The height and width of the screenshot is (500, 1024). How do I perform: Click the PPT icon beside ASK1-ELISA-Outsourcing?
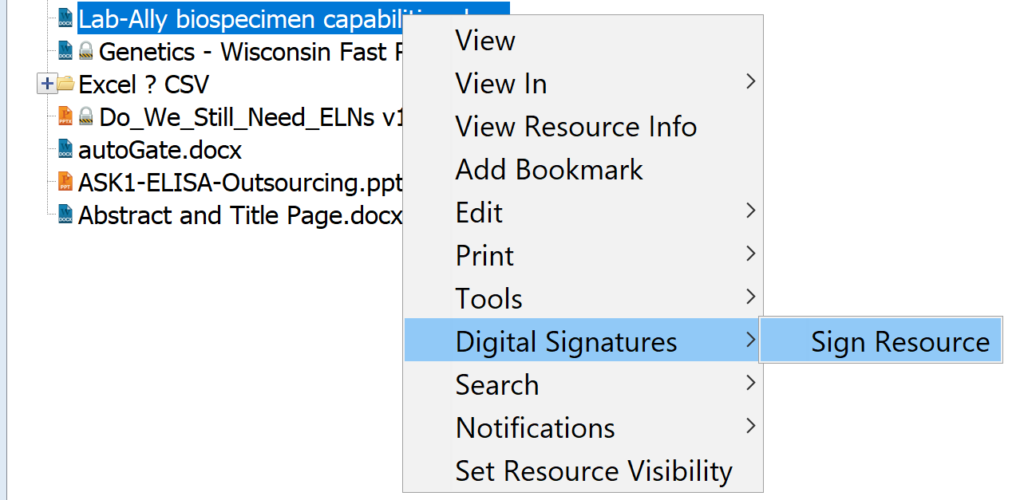tap(66, 184)
